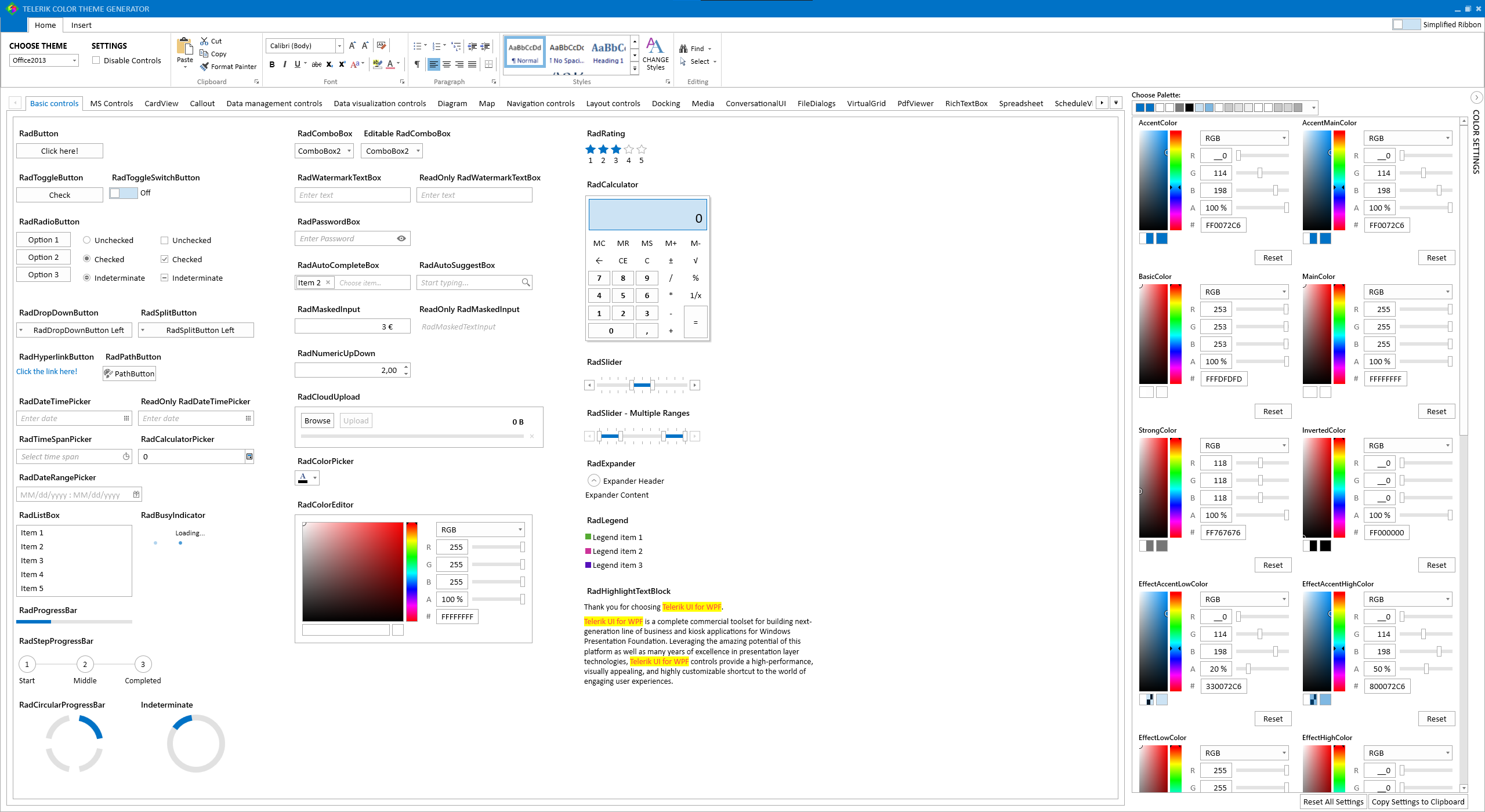The image size is (1485, 812).
Task: Click the Find binoculars icon
Action: (x=683, y=49)
